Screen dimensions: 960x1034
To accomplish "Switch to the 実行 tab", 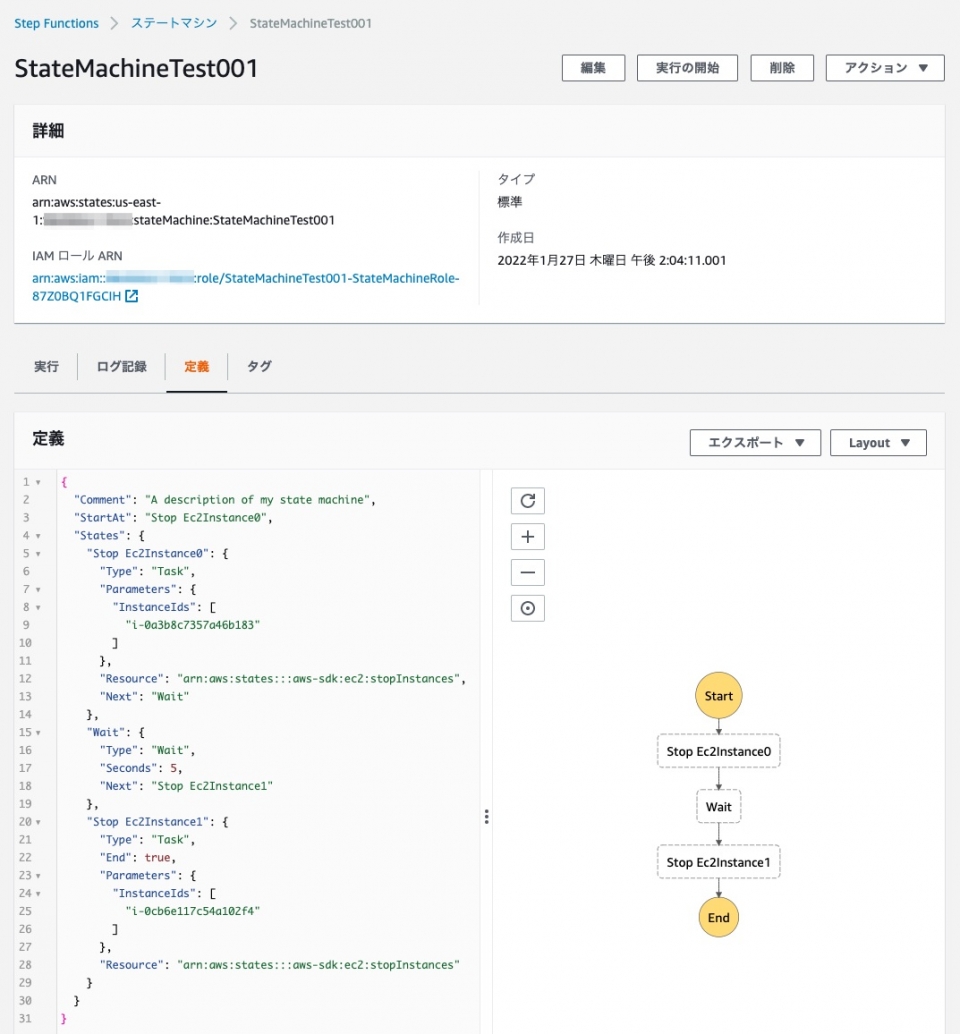I will click(46, 367).
